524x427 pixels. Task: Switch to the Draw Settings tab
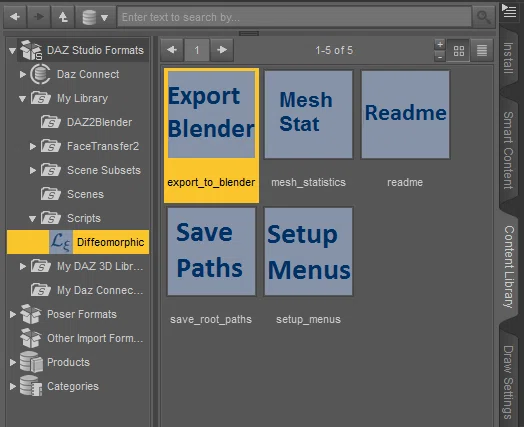click(508, 383)
